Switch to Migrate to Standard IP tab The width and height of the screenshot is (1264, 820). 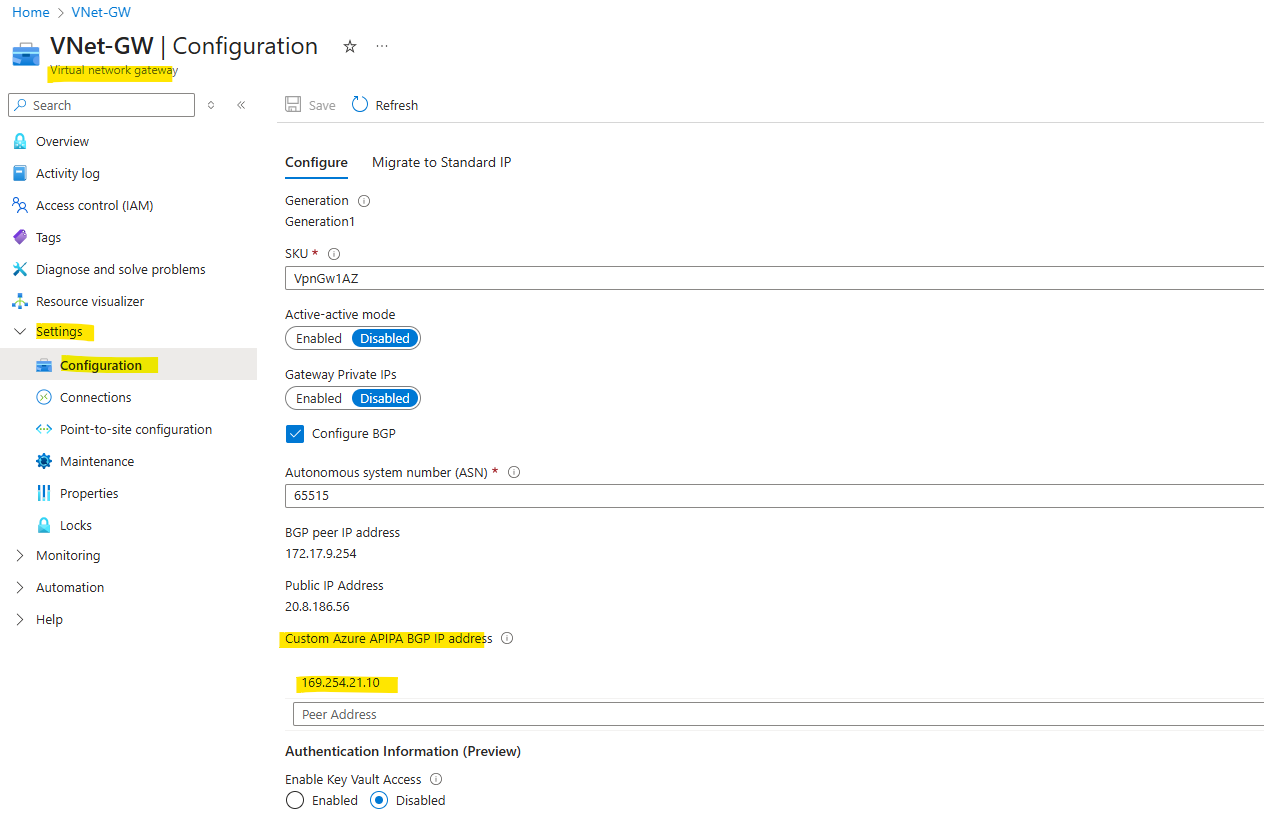coord(441,162)
